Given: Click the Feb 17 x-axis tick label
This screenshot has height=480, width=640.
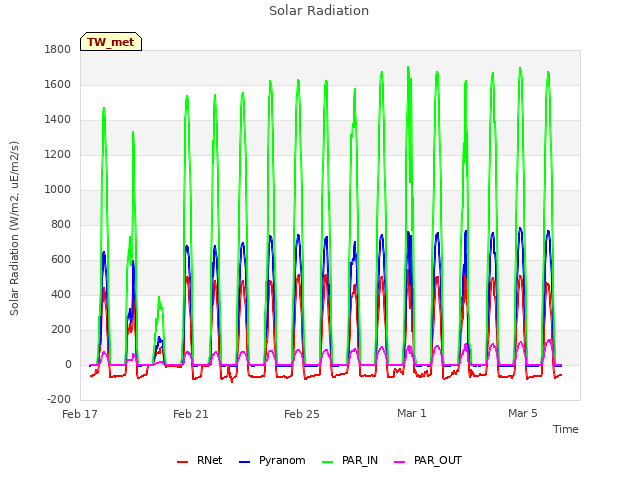Looking at the screenshot, I should 80,414.
